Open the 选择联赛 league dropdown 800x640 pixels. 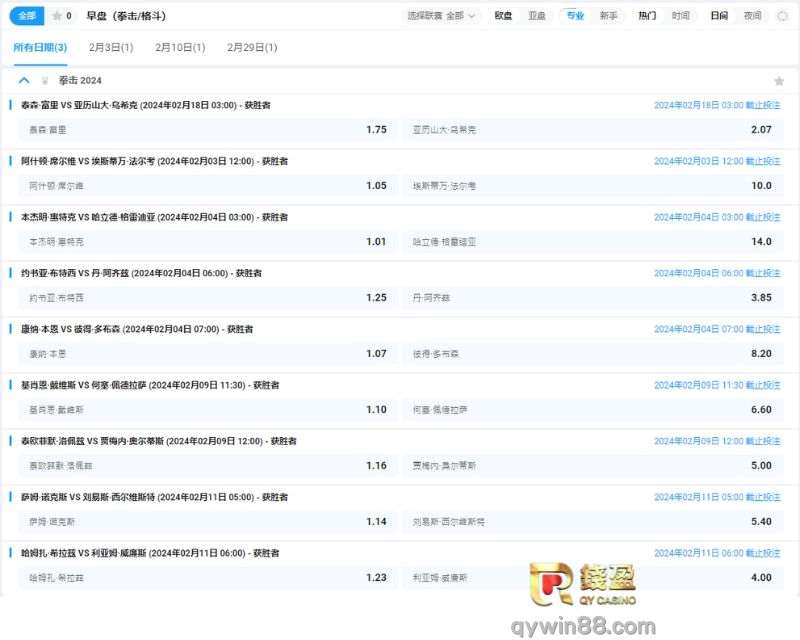click(442, 16)
